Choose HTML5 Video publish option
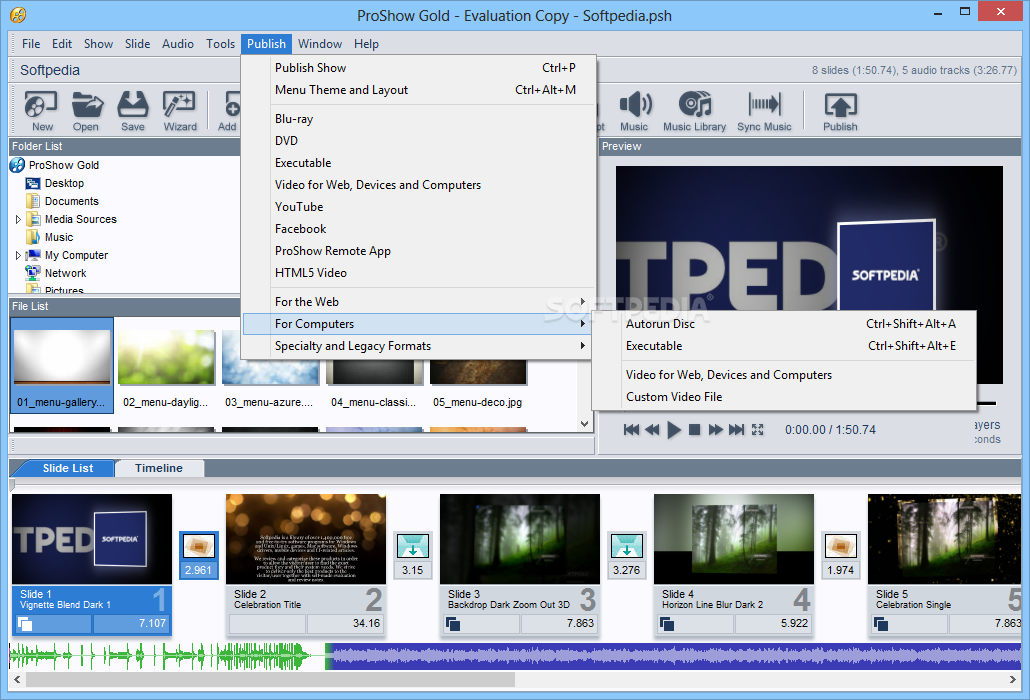 419,273
